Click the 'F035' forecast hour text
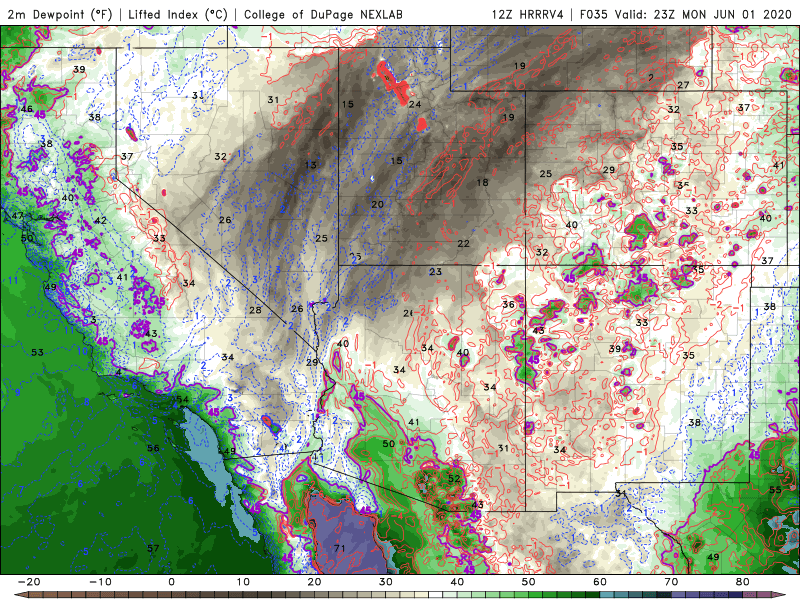This screenshot has height=600, width=800. coord(594,14)
